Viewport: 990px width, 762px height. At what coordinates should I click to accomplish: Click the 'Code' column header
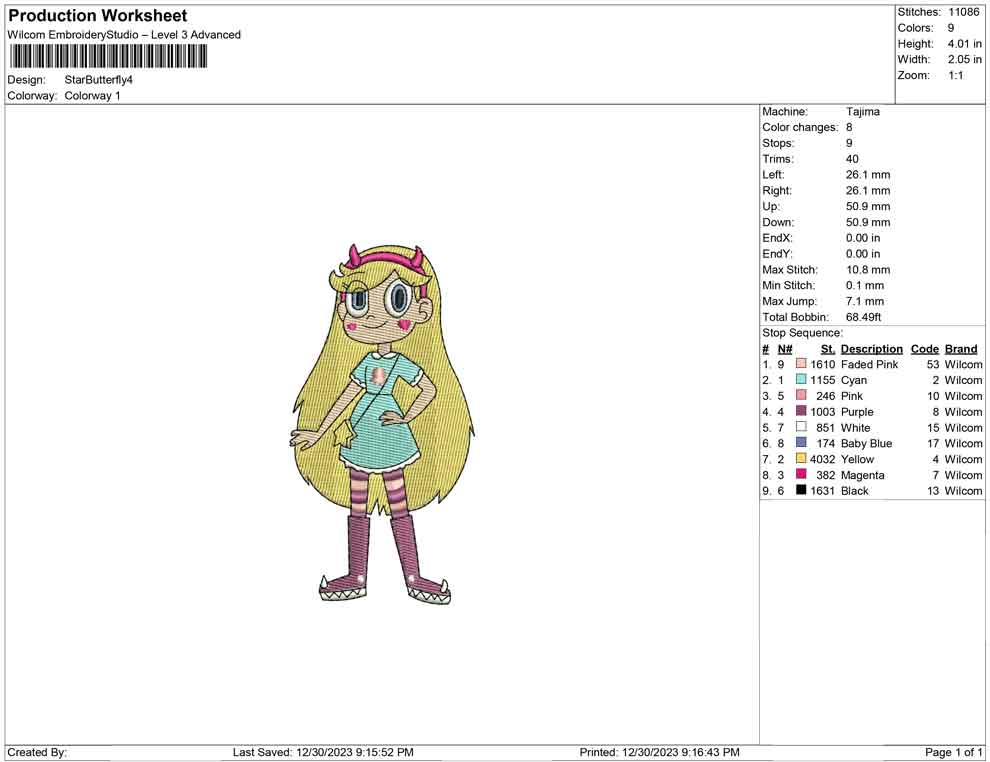point(925,349)
